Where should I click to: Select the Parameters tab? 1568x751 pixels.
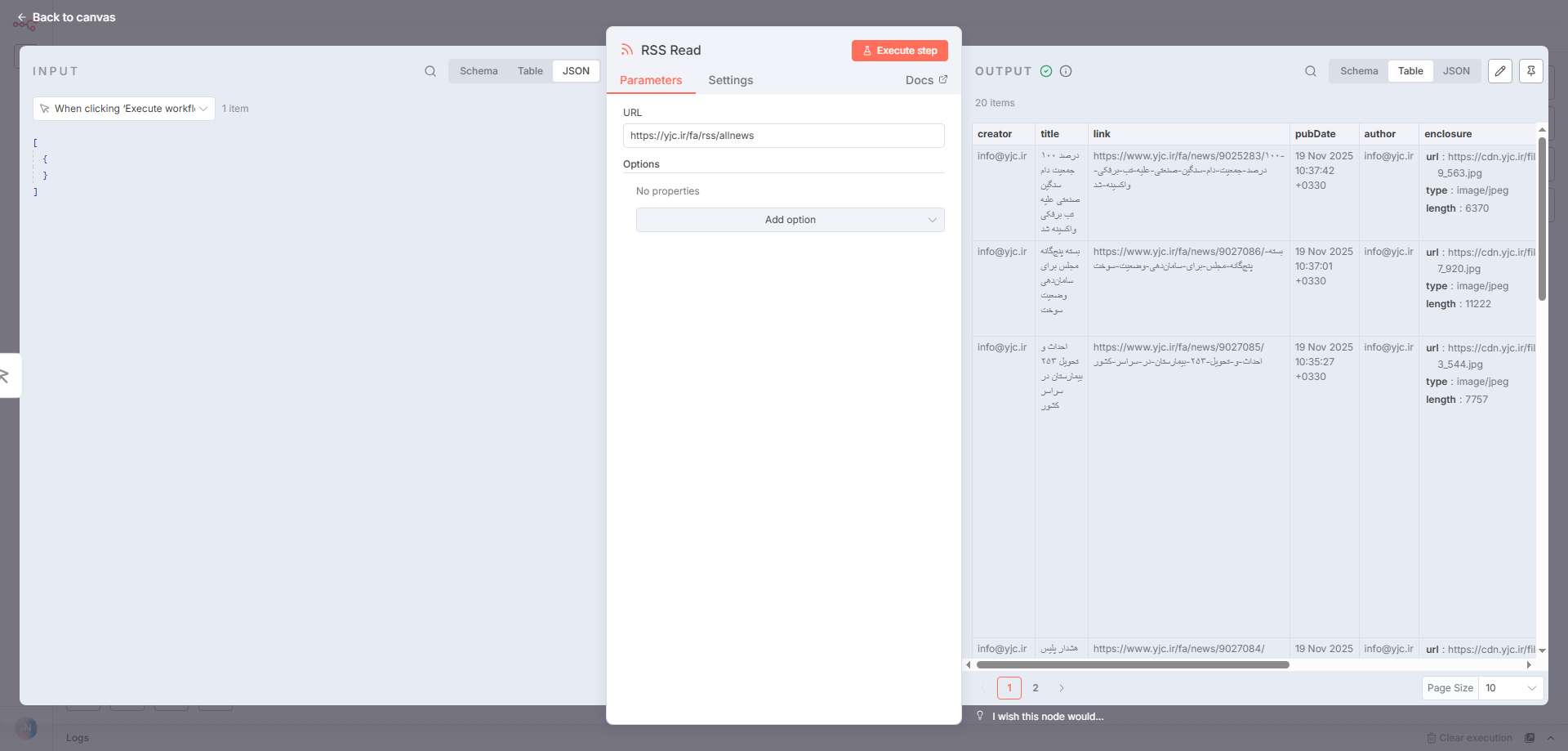point(651,80)
